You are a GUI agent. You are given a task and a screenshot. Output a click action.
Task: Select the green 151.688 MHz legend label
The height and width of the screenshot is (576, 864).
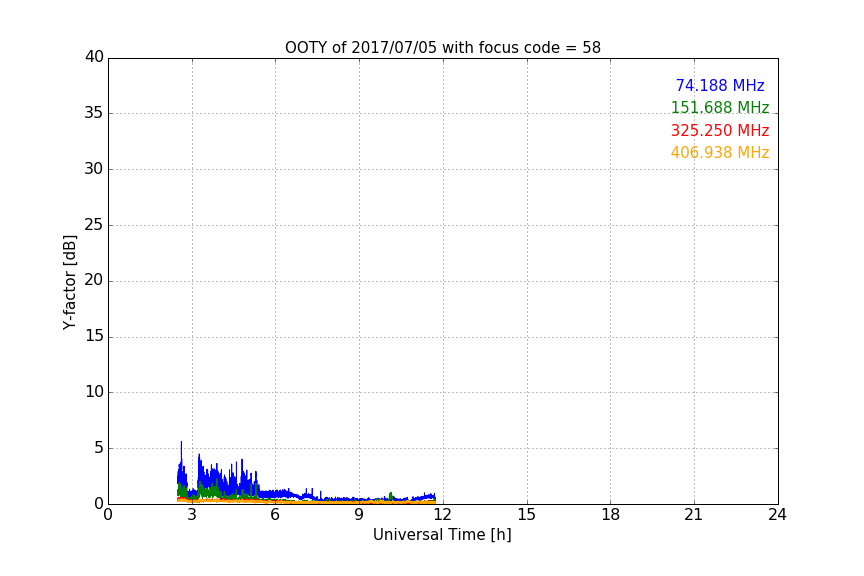pyautogui.click(x=720, y=107)
